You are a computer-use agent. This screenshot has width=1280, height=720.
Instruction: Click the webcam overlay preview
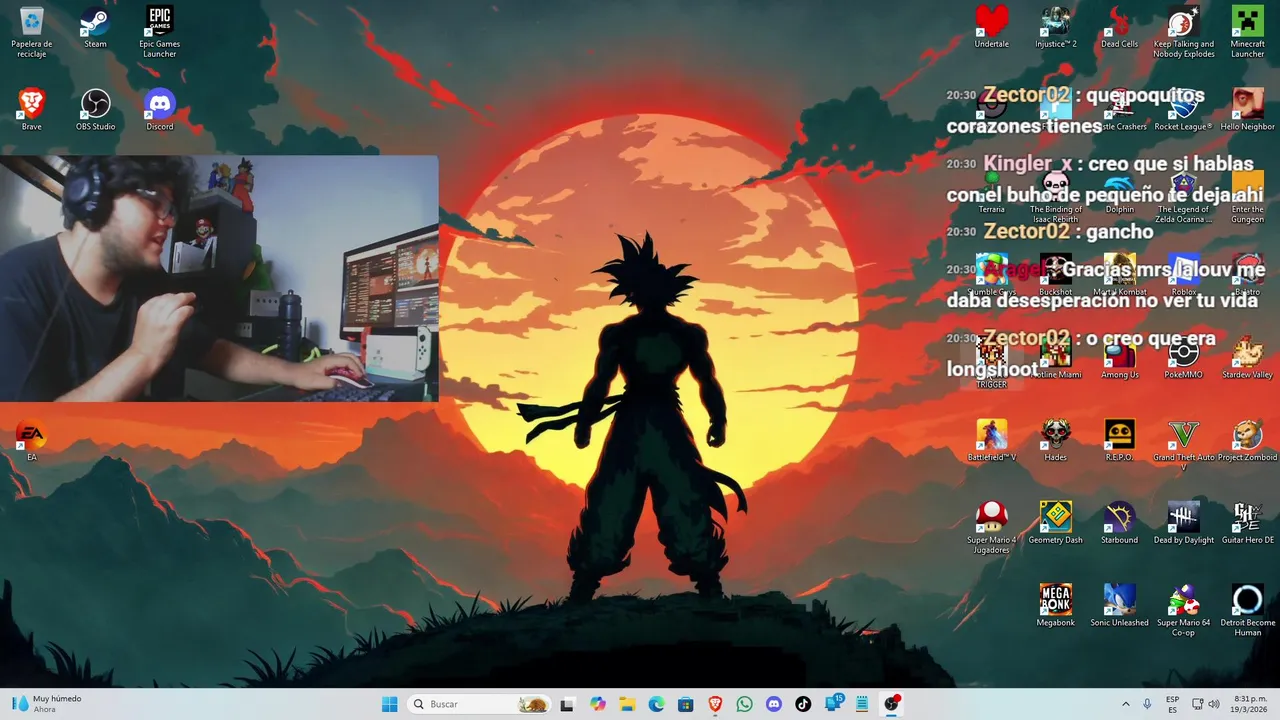219,278
